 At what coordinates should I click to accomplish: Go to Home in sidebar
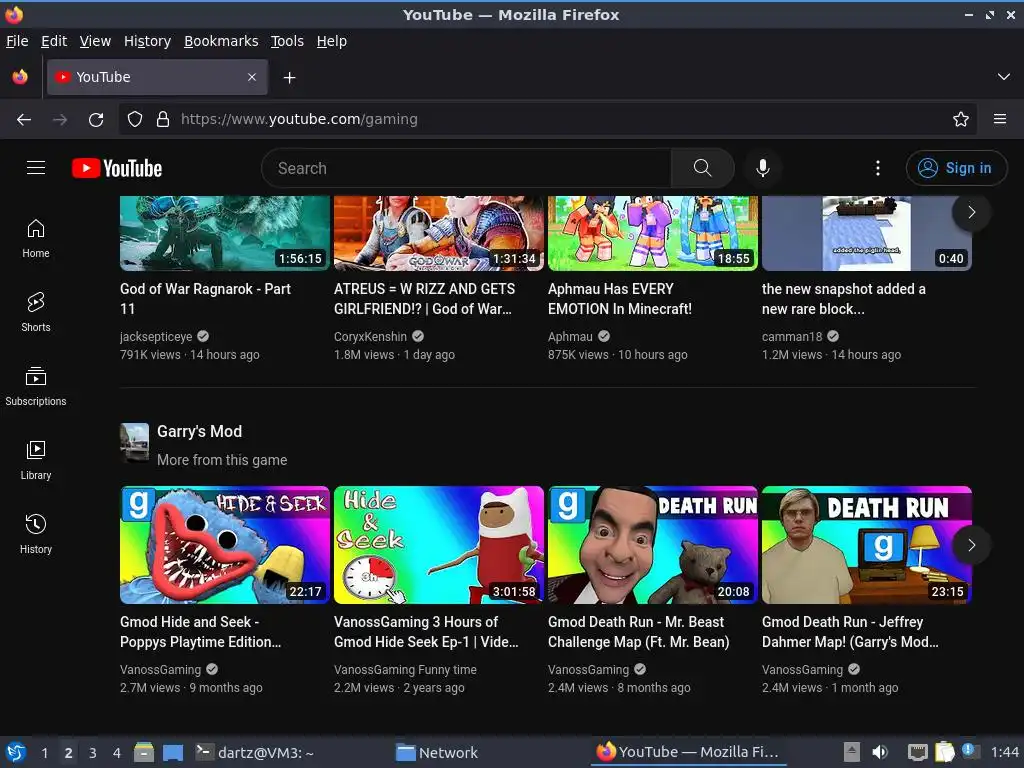(x=36, y=239)
